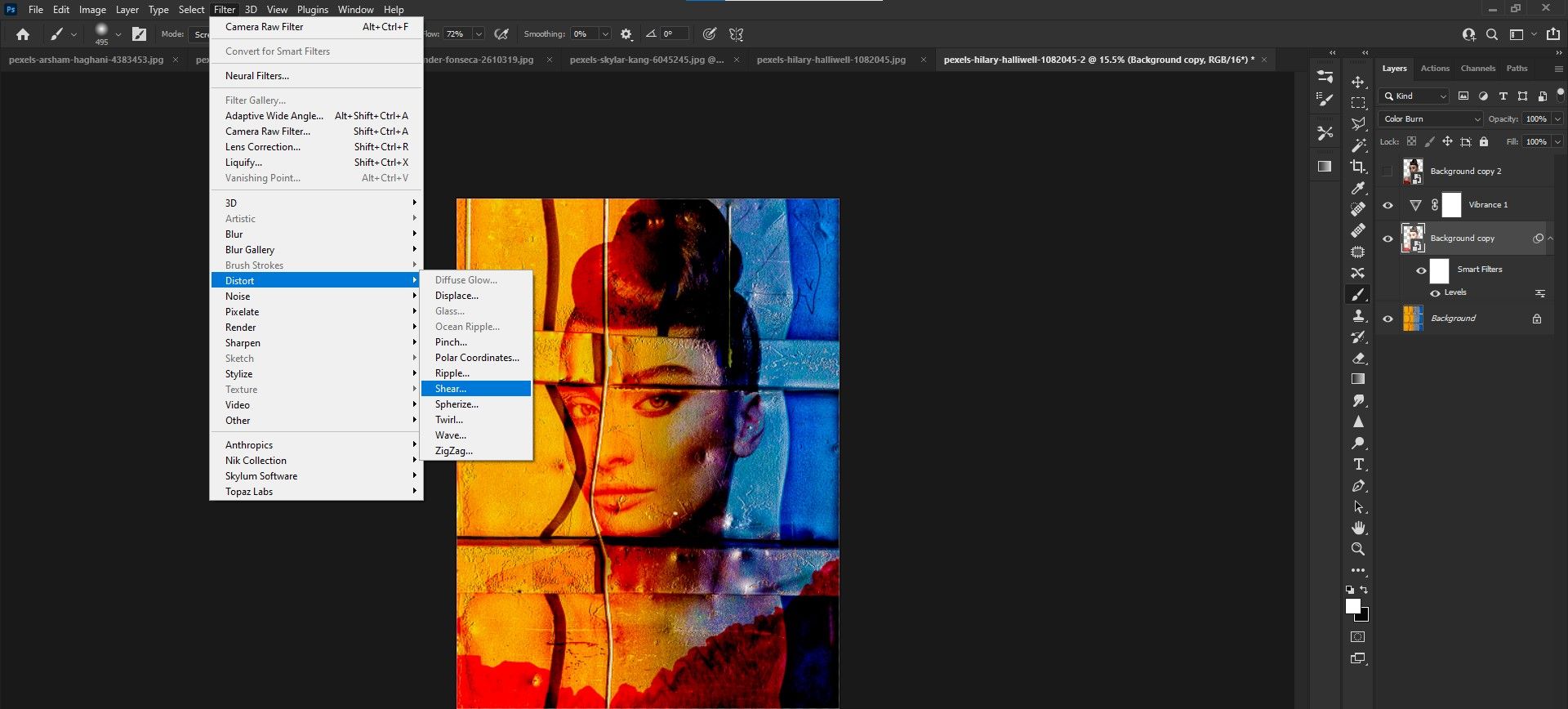This screenshot has width=1568, height=709.
Task: Switch to the Channels panel tab
Action: (x=1477, y=69)
